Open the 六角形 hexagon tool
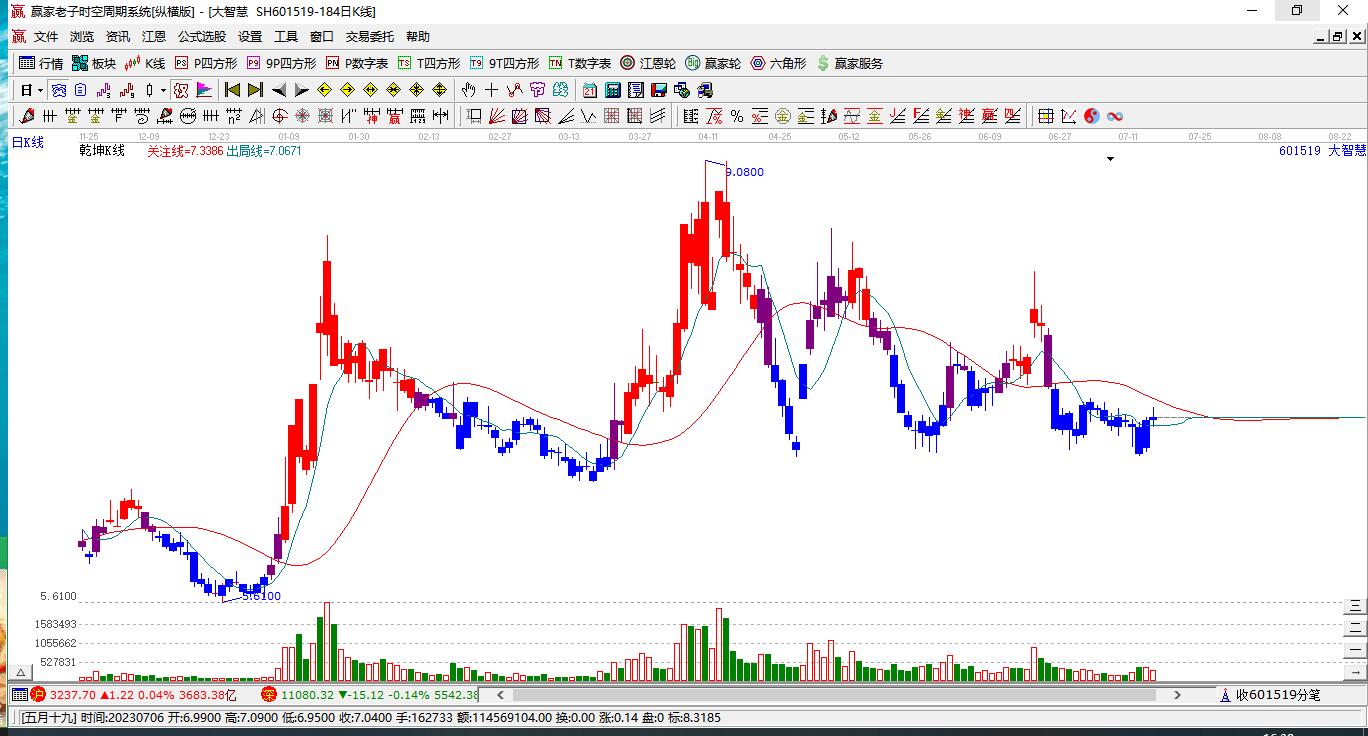 pos(779,63)
